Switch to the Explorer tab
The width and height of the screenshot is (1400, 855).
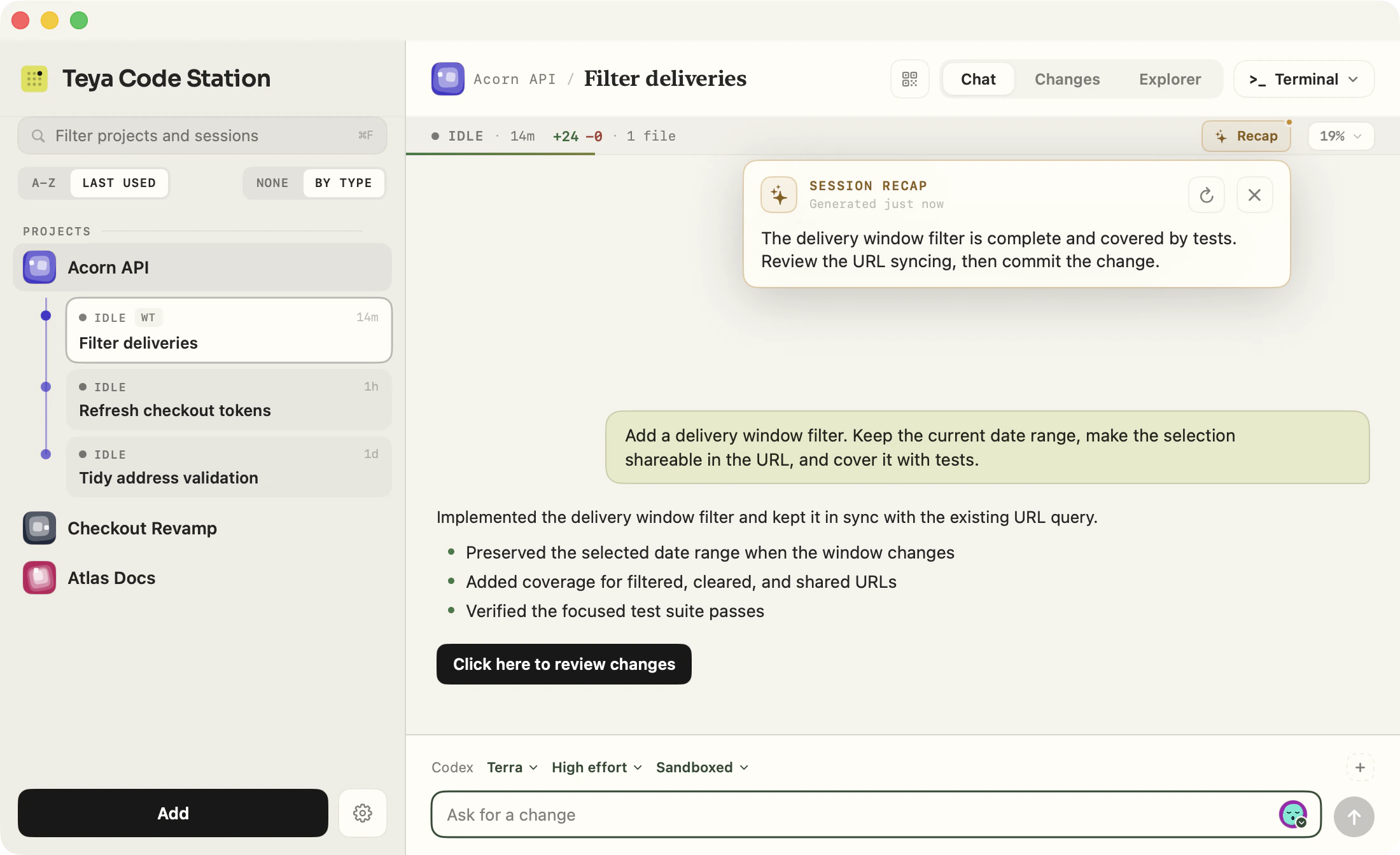1170,79
